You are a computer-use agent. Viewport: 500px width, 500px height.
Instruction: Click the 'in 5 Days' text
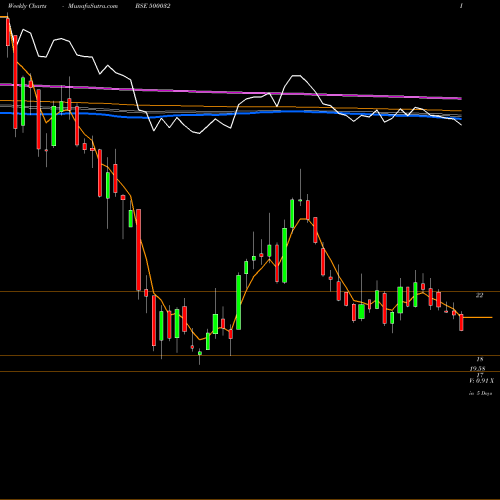[x=480, y=393]
